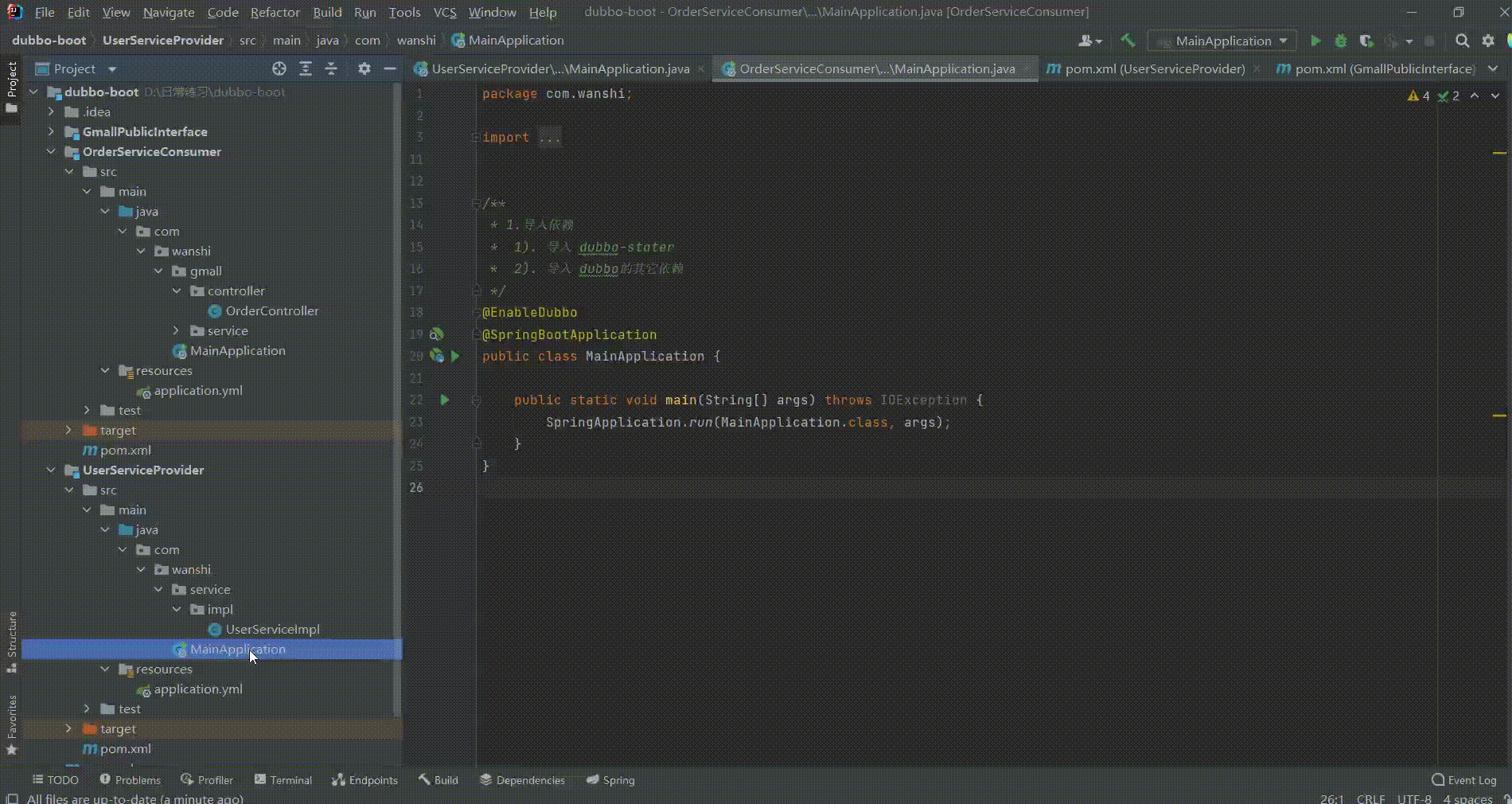
Task: Start debugging with the toolbar bug icon
Action: coord(1341,41)
